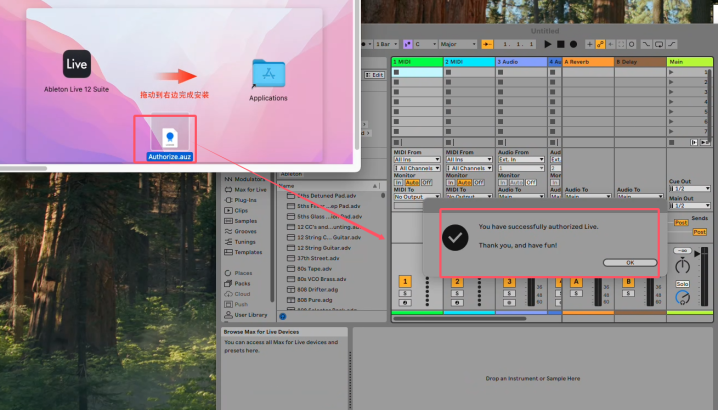The width and height of the screenshot is (718, 410).
Task: Toggle the Follow playback icon
Action: click(487, 44)
